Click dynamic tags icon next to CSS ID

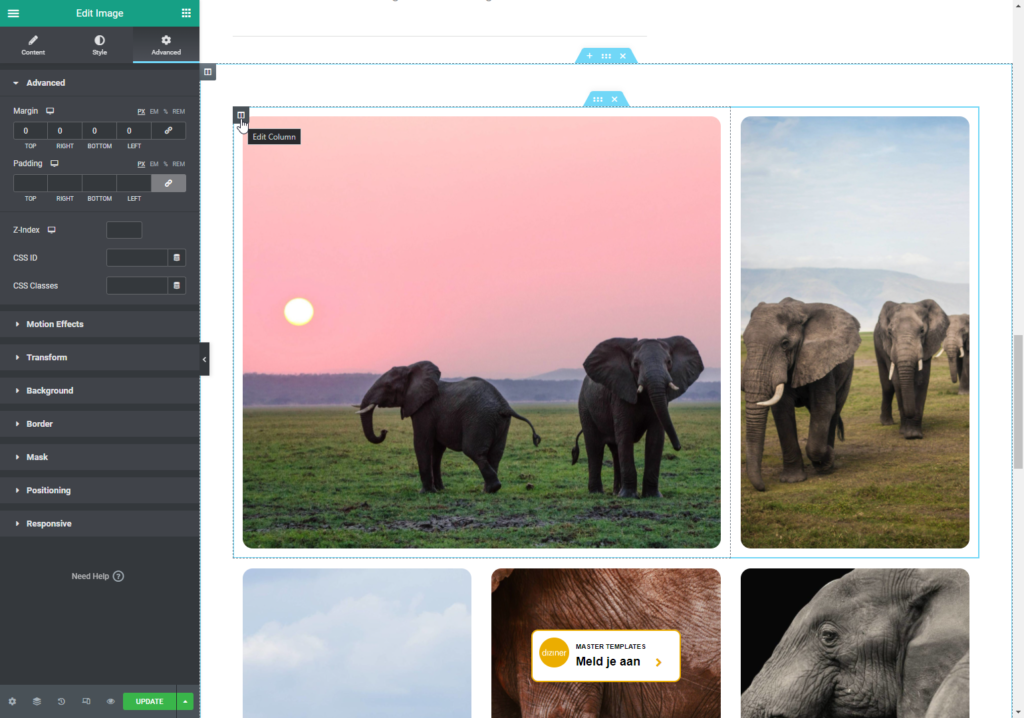tap(176, 258)
